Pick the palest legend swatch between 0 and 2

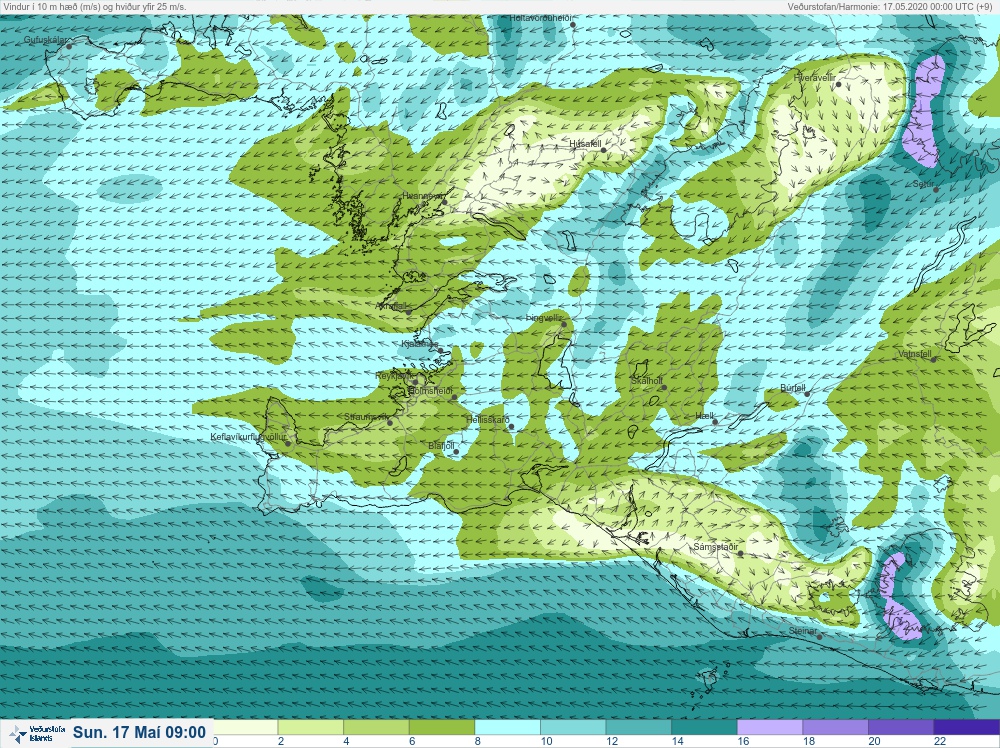pyautogui.click(x=246, y=728)
